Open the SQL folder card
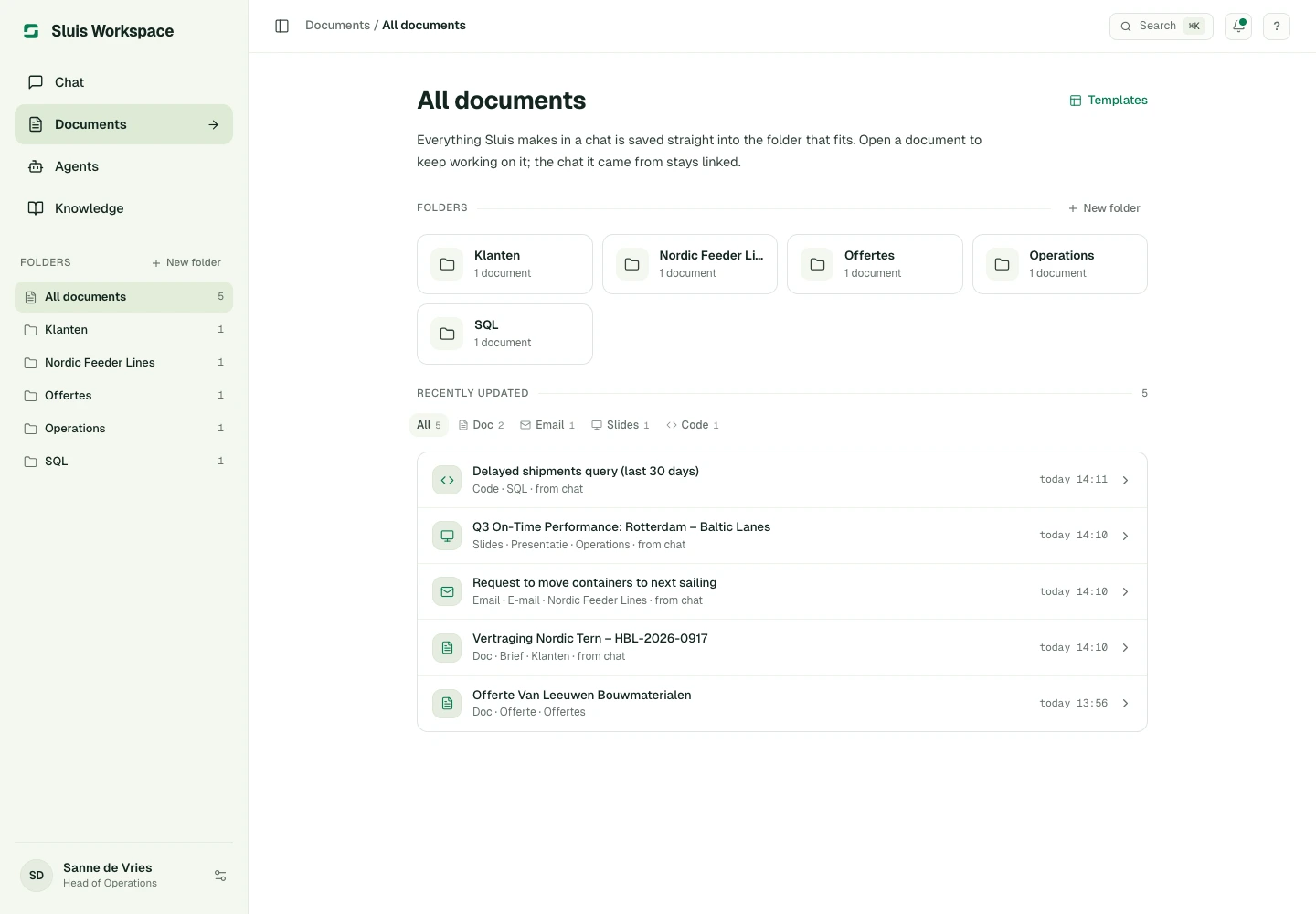This screenshot has height=914, width=1316. [x=504, y=334]
